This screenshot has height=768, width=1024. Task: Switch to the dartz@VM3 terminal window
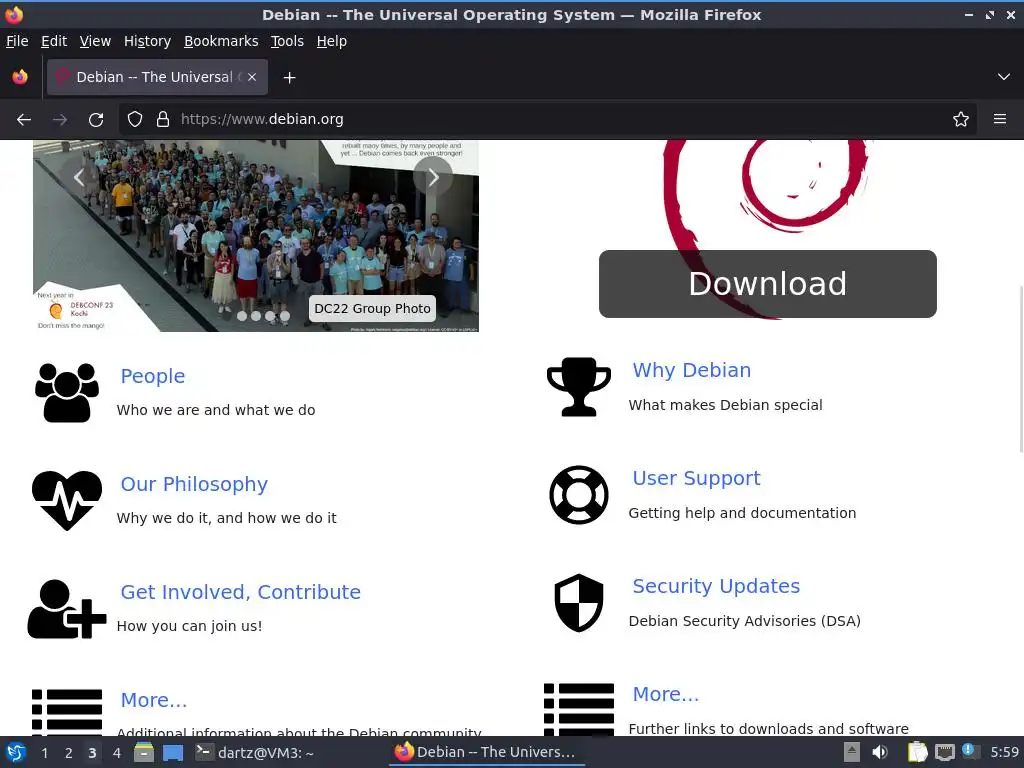coord(255,752)
